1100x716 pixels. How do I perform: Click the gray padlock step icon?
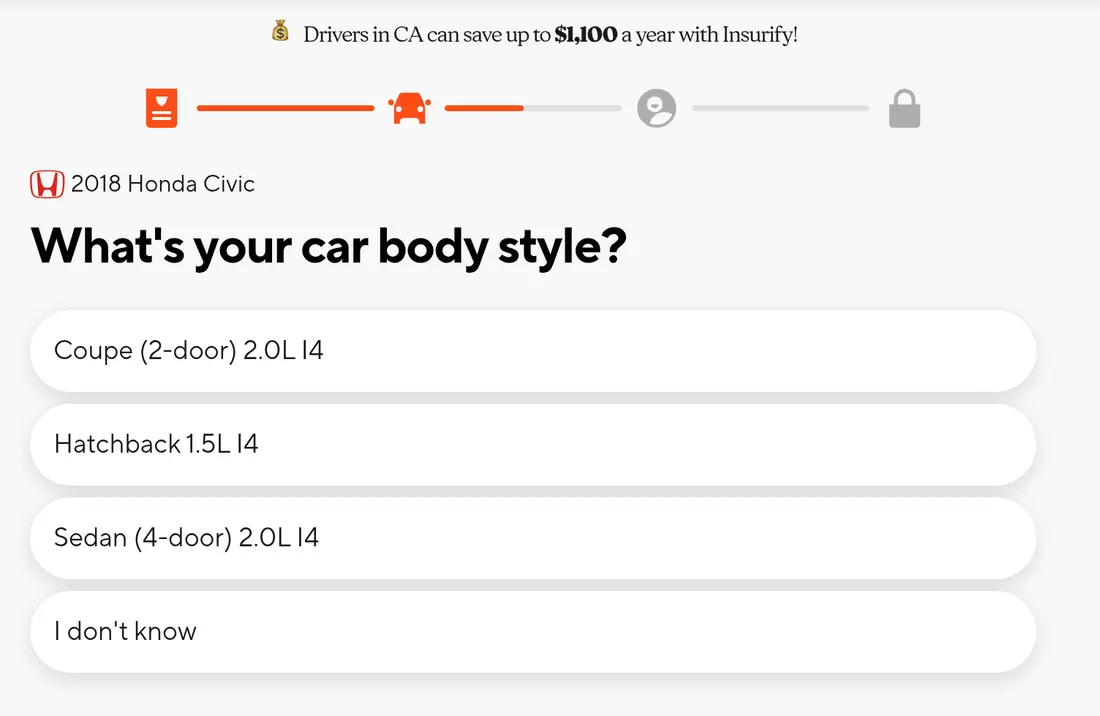click(x=904, y=108)
